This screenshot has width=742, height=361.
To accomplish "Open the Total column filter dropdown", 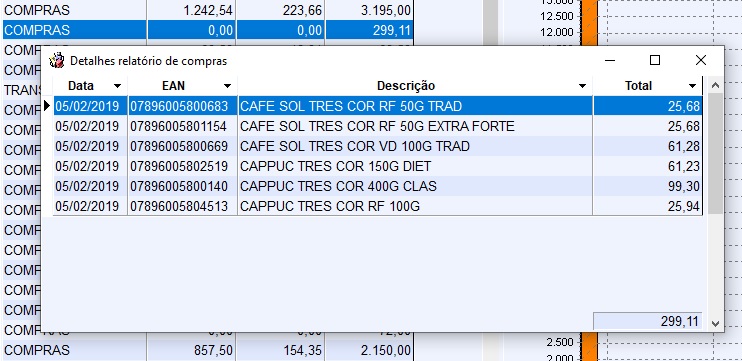I will coord(692,86).
